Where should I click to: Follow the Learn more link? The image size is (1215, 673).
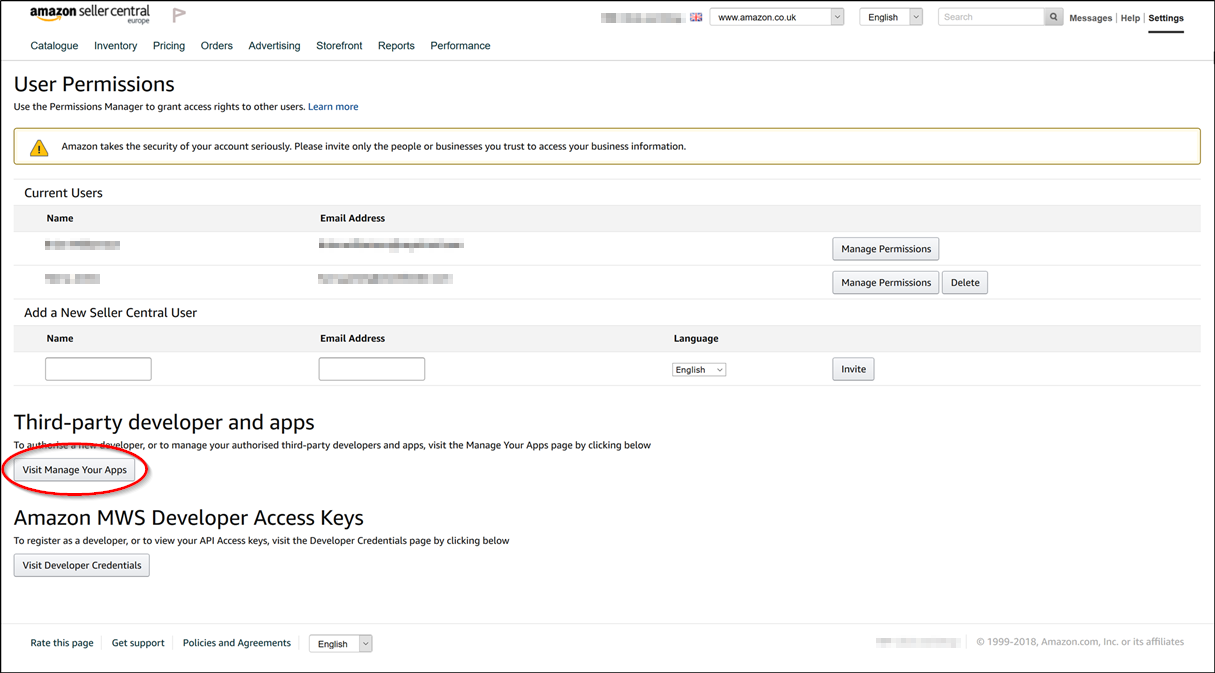point(333,107)
